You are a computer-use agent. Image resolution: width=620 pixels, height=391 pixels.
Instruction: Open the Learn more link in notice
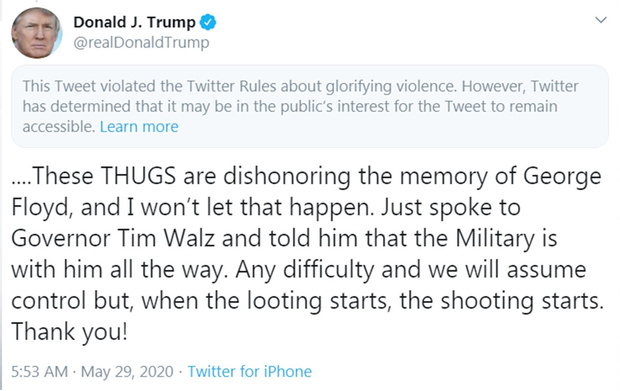point(139,127)
